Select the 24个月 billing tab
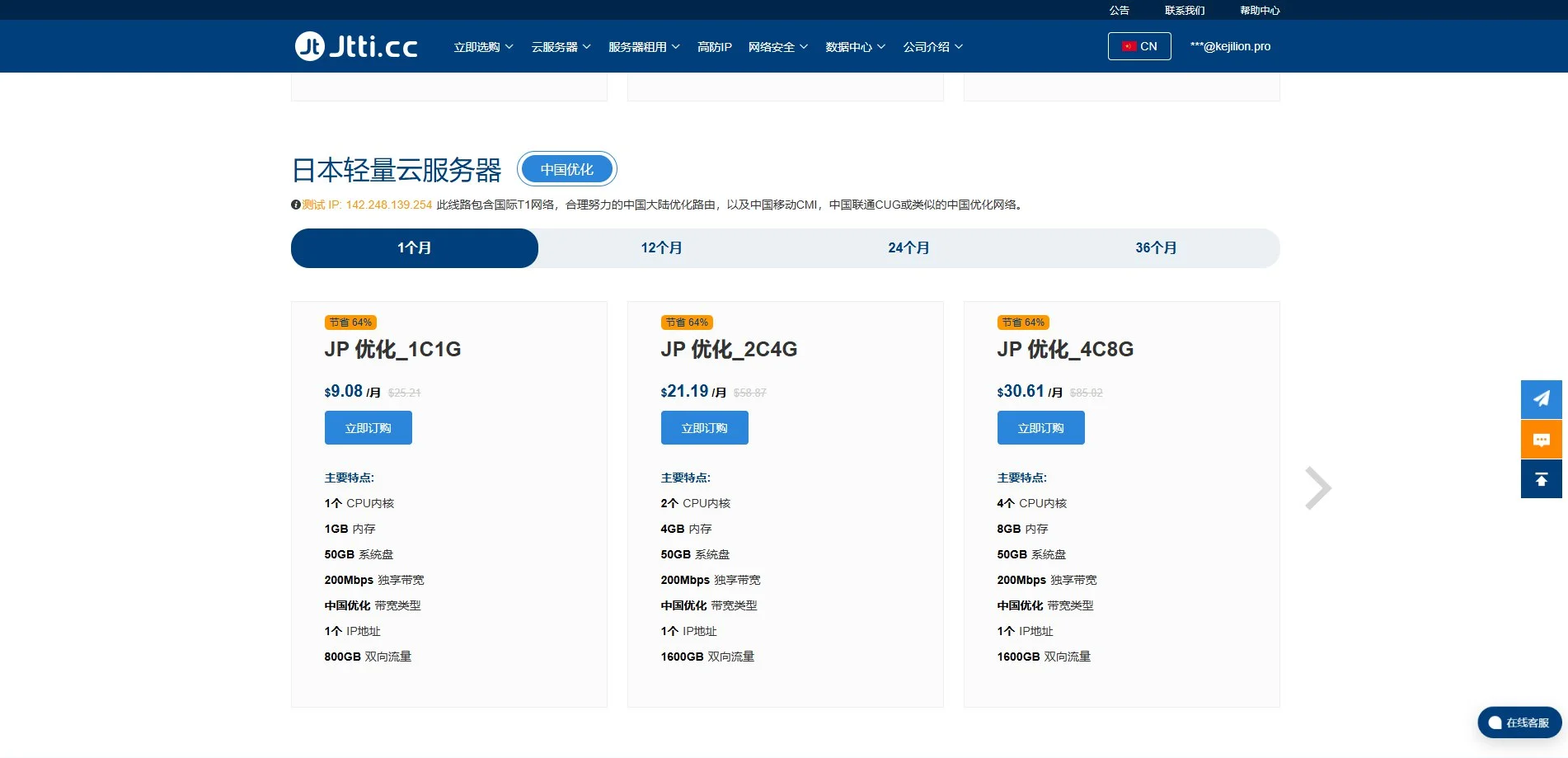The height and width of the screenshot is (758, 1568). click(908, 247)
